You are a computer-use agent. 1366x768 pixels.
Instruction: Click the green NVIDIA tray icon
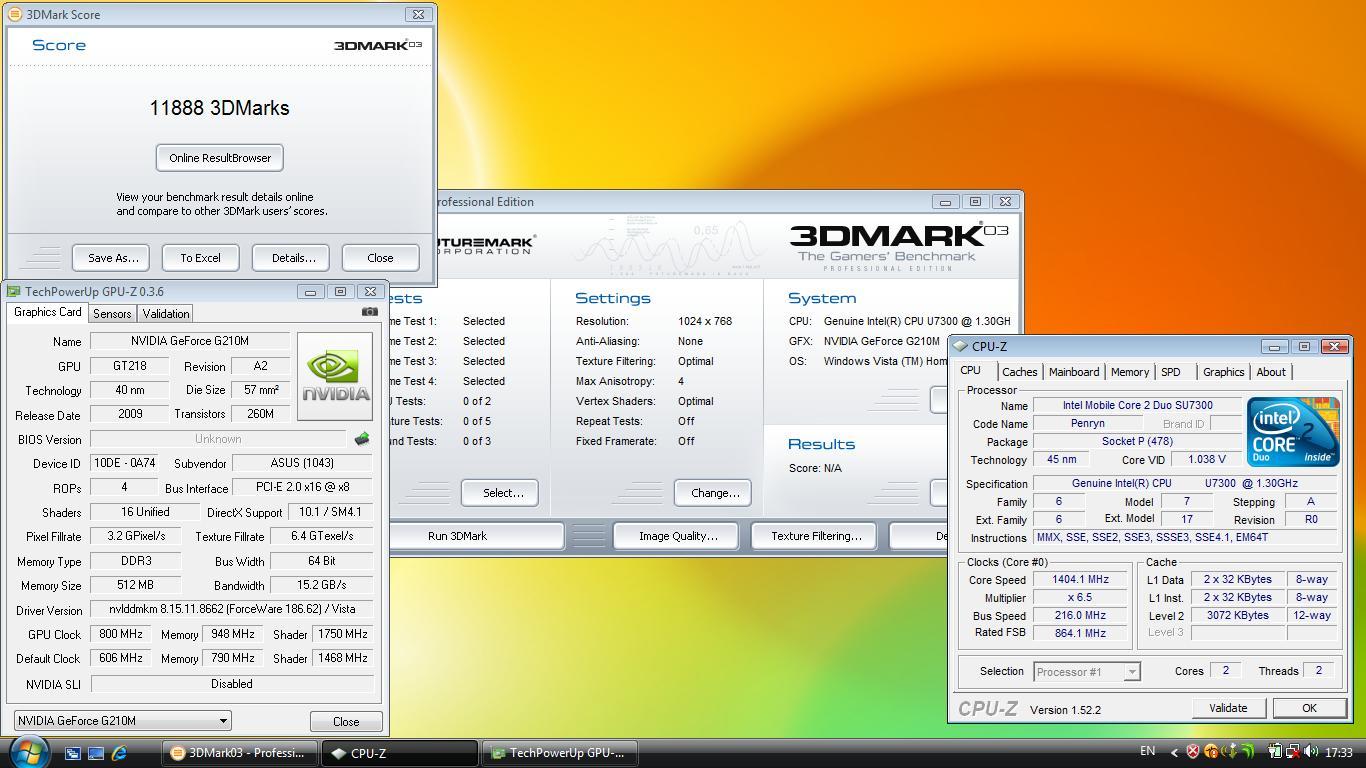[x=1248, y=751]
